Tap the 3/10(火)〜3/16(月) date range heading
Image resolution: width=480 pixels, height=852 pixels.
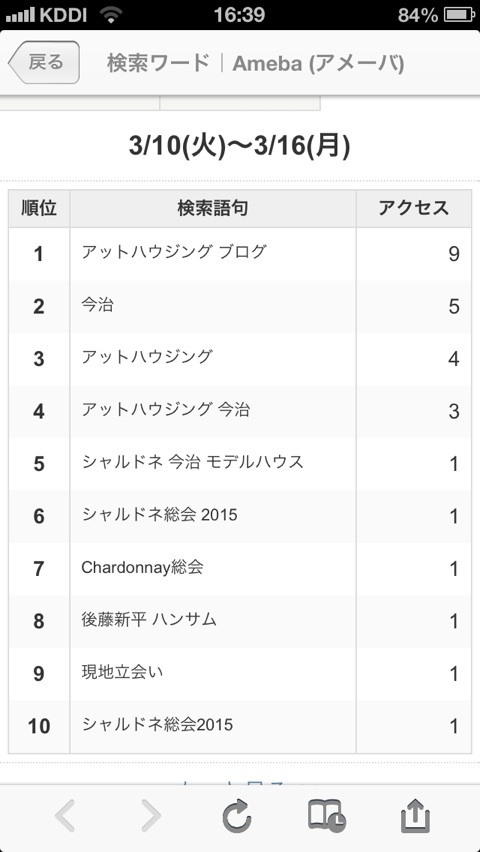click(x=239, y=147)
